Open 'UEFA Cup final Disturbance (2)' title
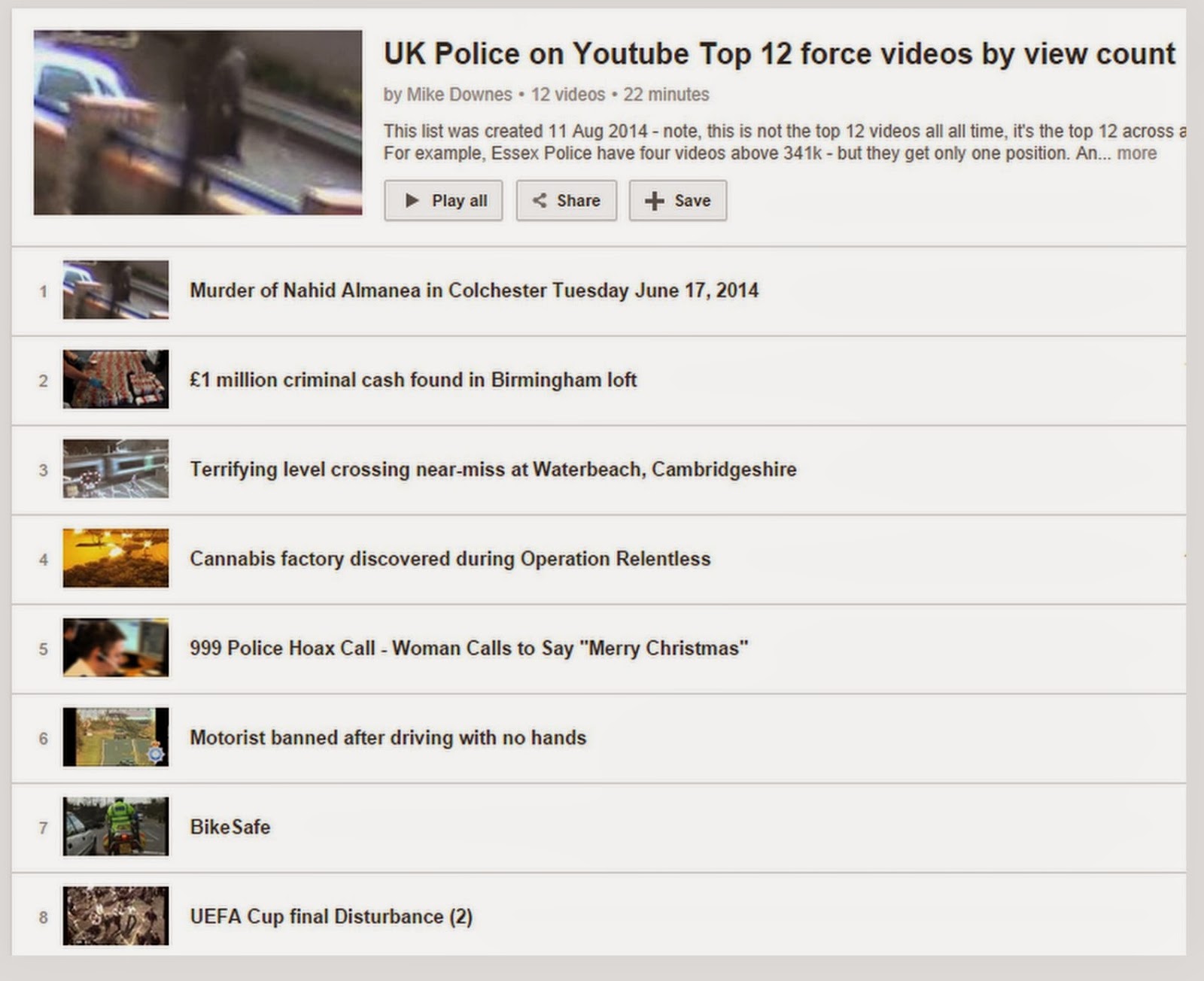The image size is (1204, 981). point(331,917)
